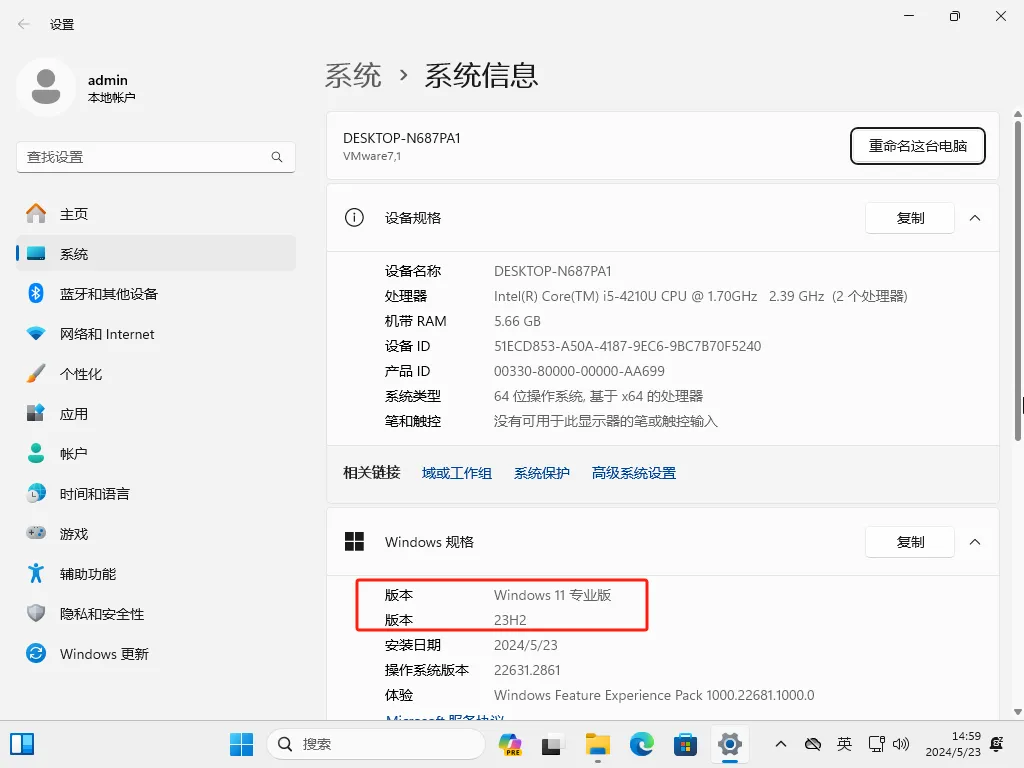
Task: Select 蓝牙和其他设备 in the sidebar
Action: coord(156,293)
